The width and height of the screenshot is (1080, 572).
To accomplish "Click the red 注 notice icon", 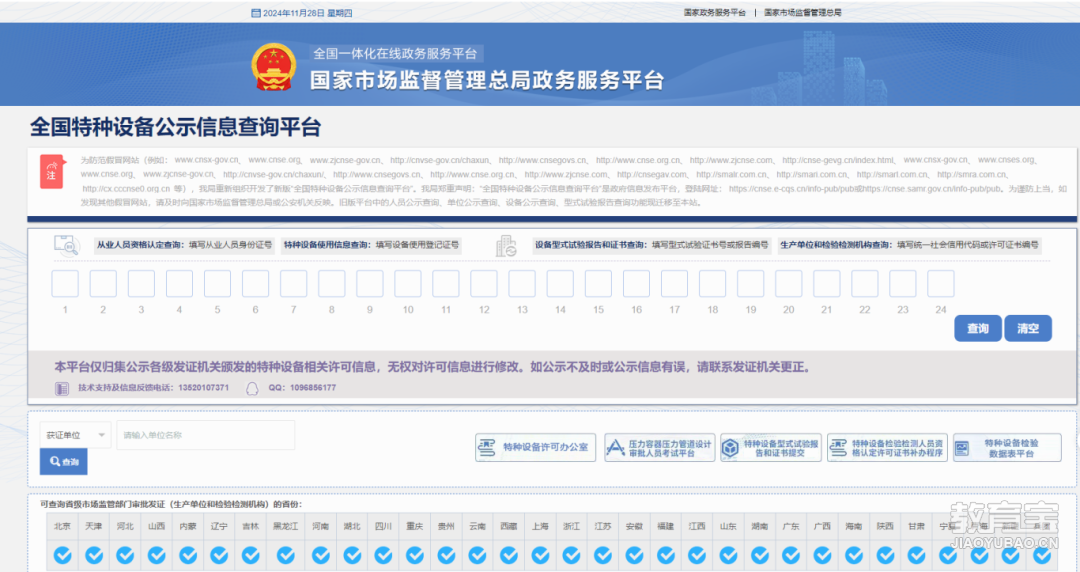I will pyautogui.click(x=52, y=172).
